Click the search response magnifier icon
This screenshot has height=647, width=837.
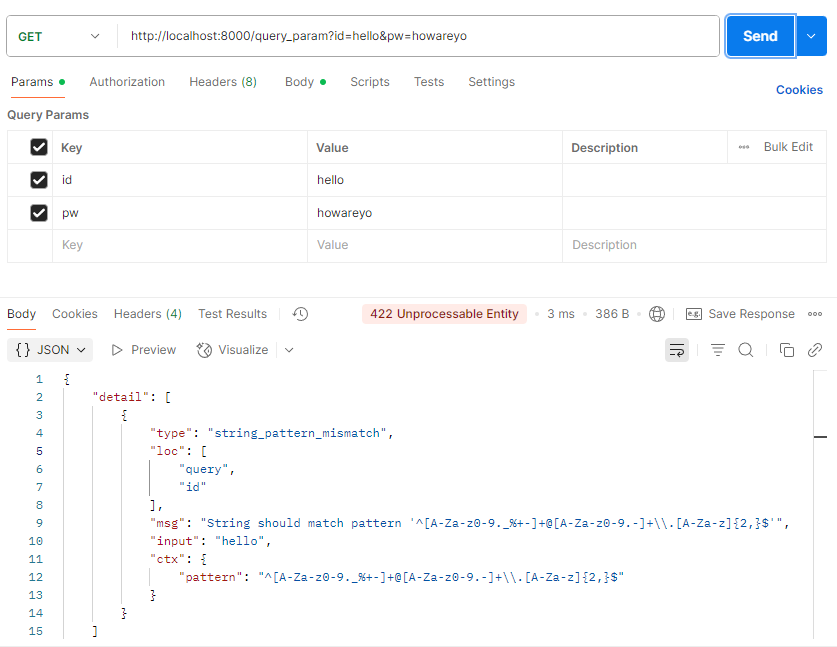click(746, 350)
